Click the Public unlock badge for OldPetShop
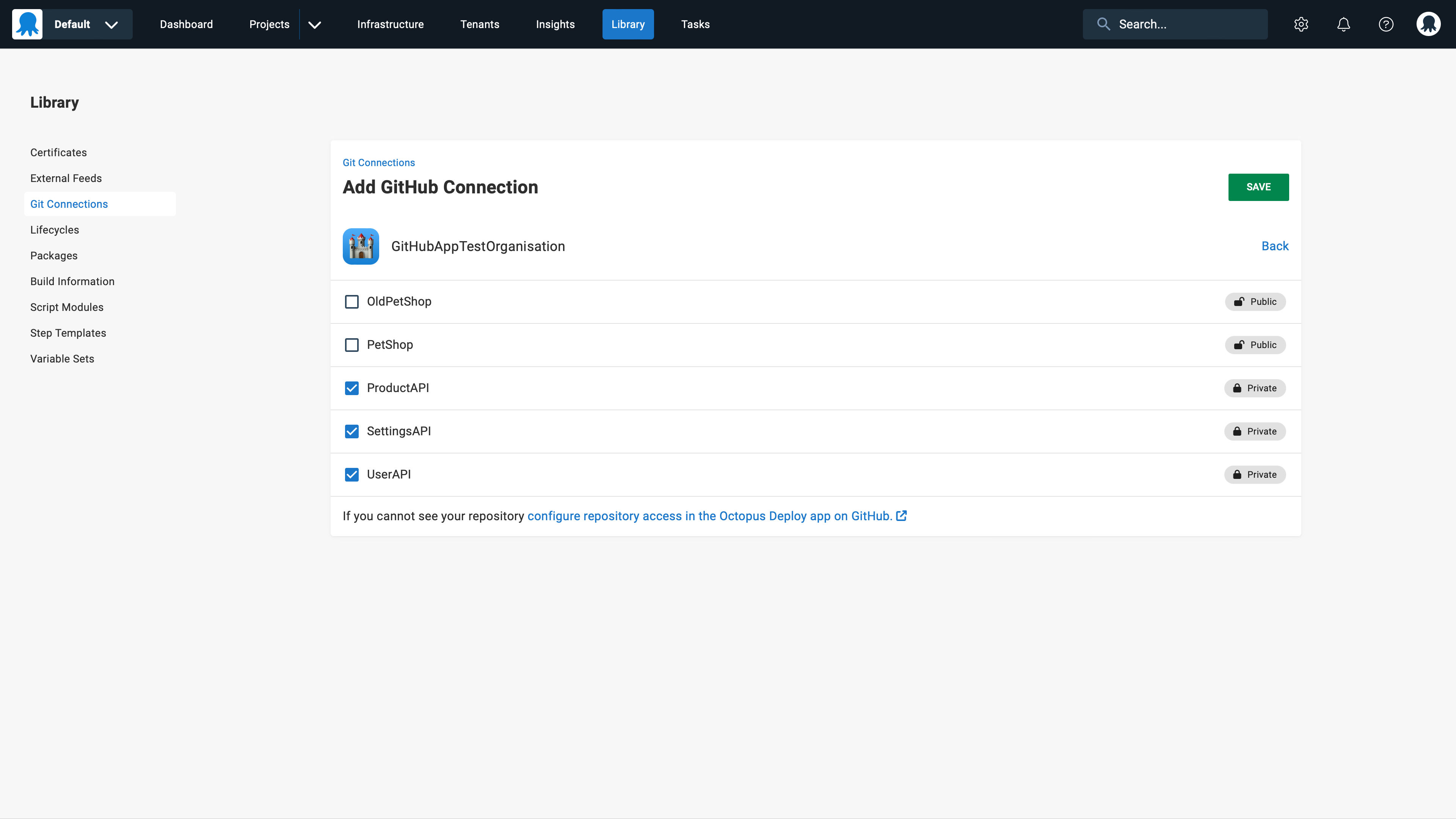 point(1255,302)
